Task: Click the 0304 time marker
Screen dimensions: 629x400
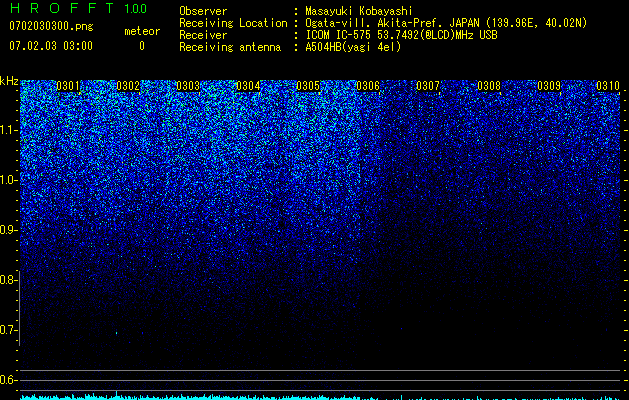Action: point(248,86)
